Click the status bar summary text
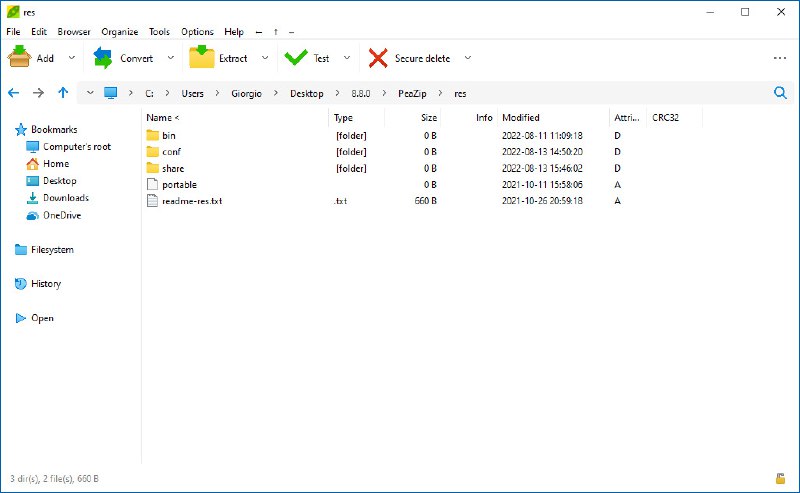This screenshot has width=800, height=493. pos(54,479)
